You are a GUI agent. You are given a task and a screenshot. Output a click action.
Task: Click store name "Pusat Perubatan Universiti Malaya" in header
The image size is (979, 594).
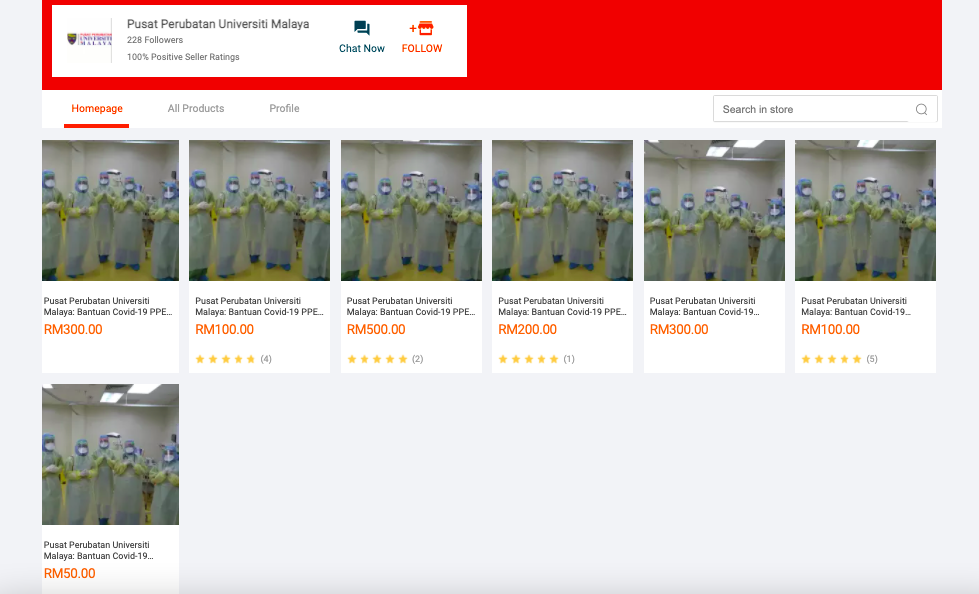218,24
